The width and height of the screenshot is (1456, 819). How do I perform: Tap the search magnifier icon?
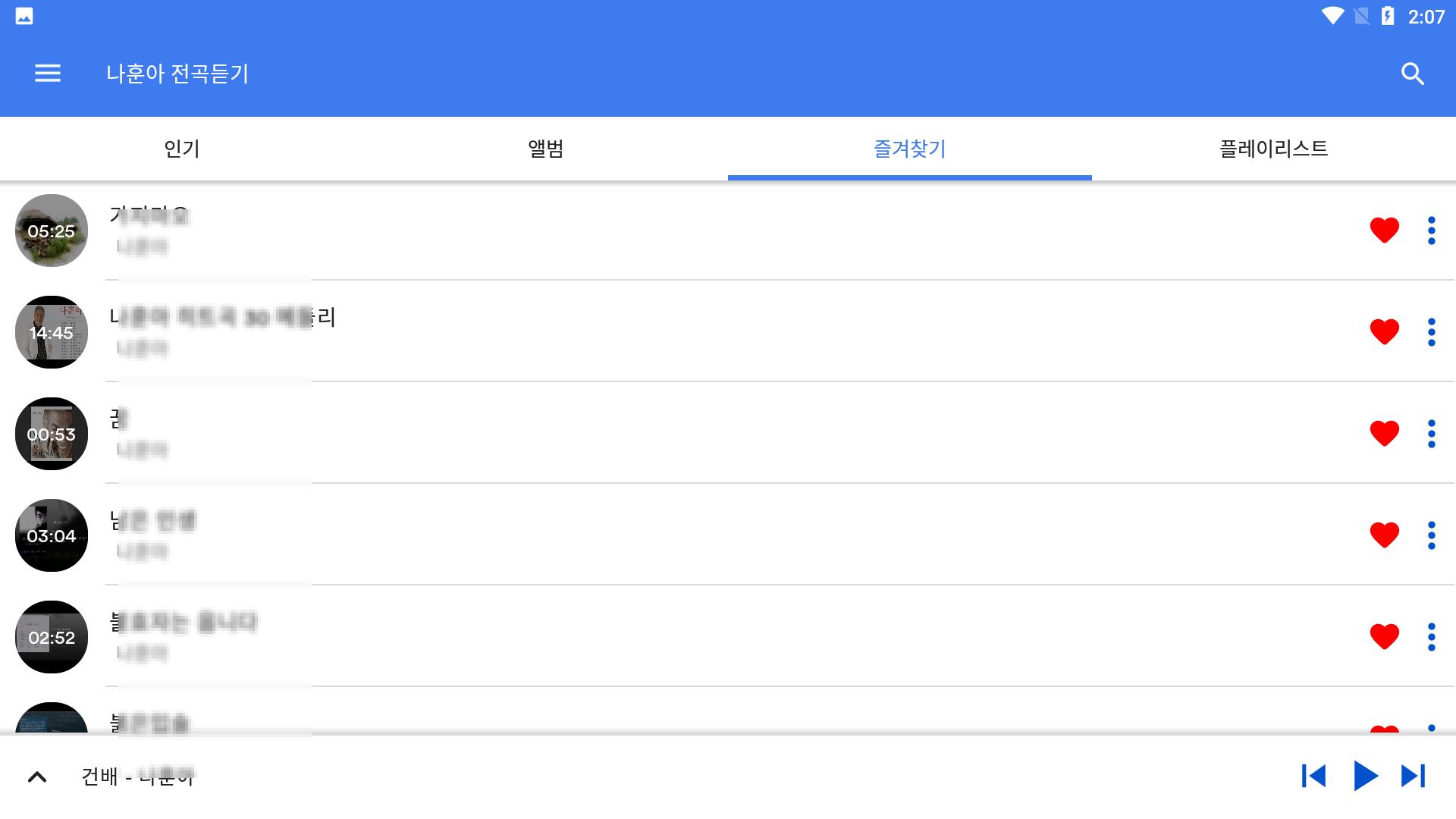click(x=1412, y=74)
